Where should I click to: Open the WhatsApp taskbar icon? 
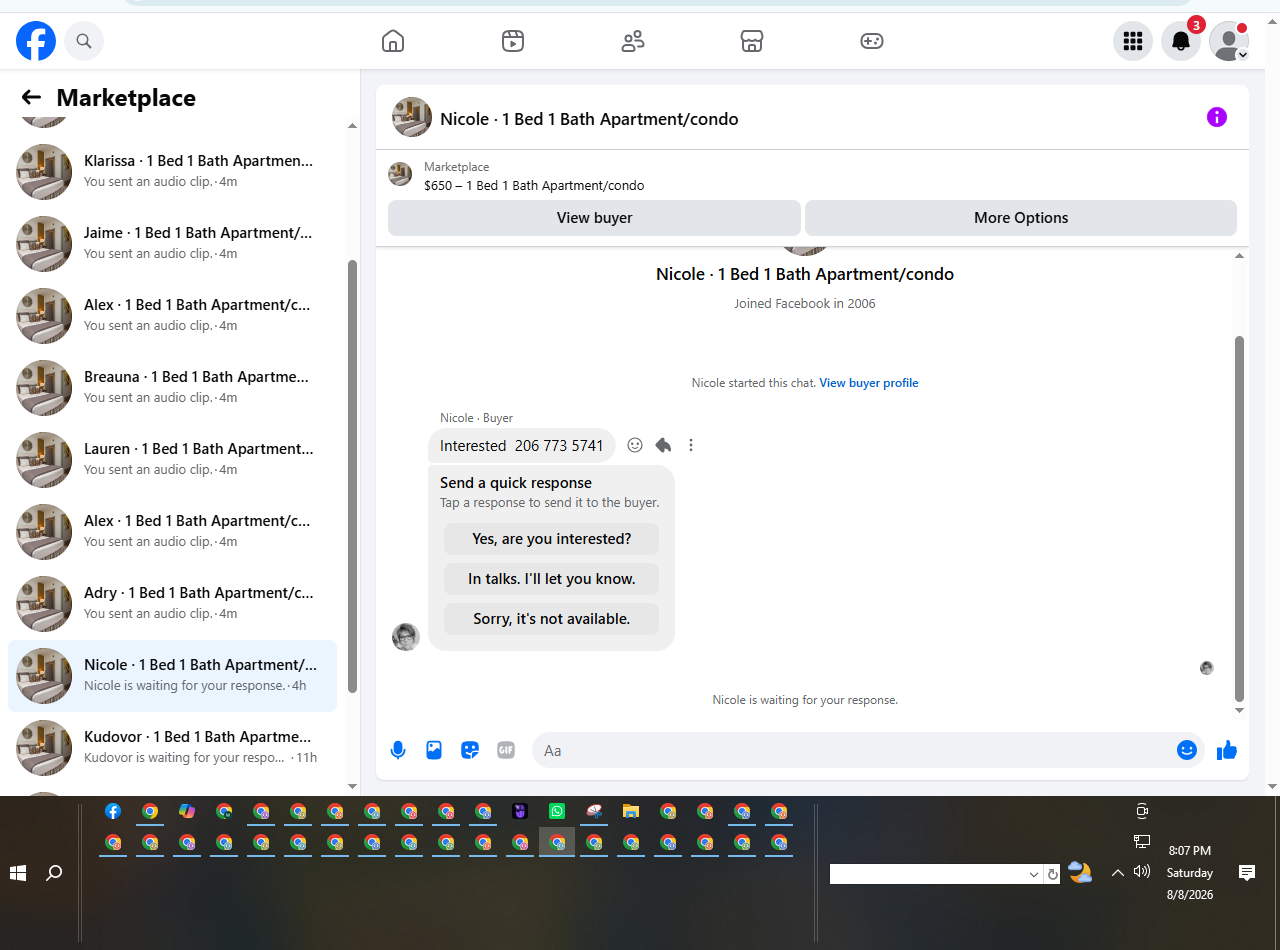tap(557, 812)
